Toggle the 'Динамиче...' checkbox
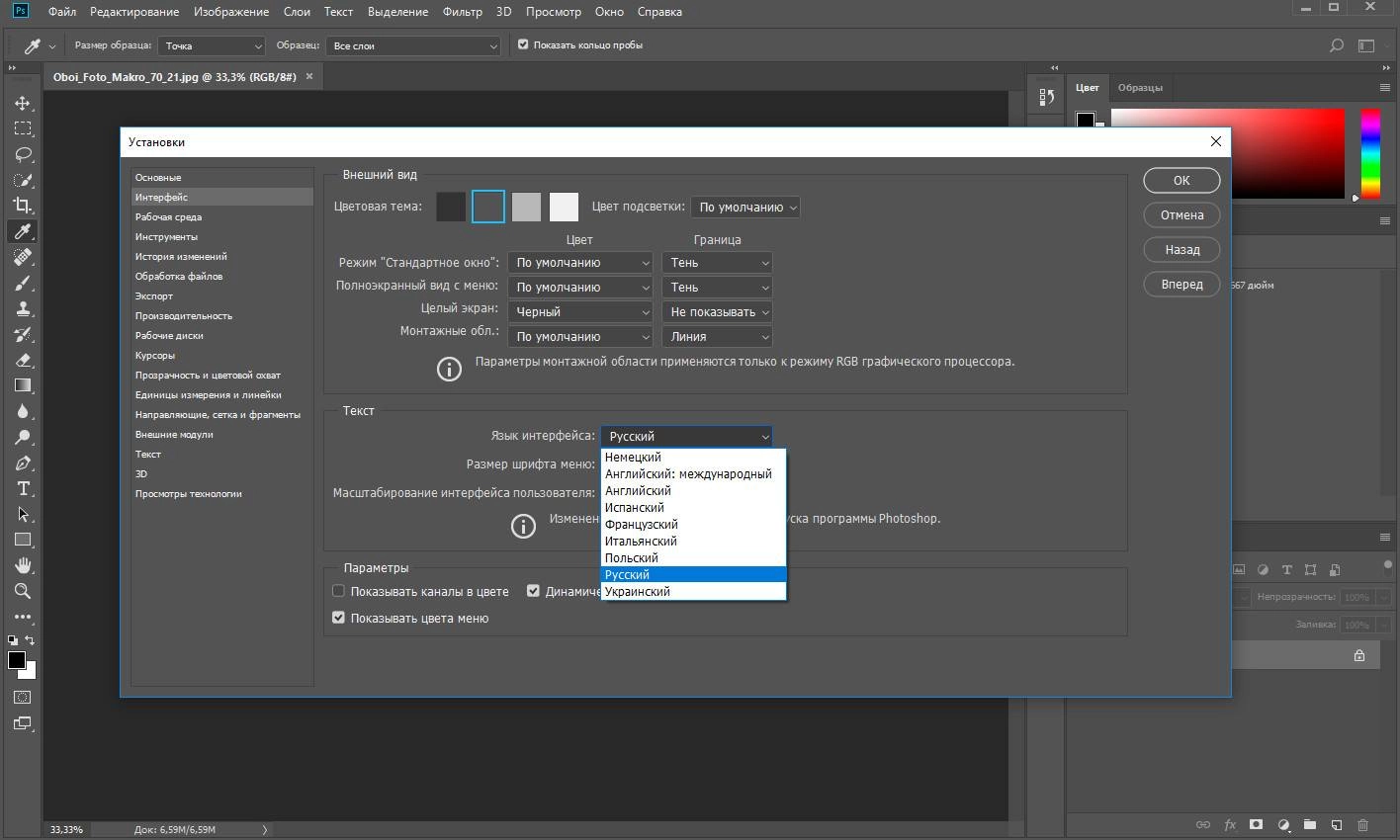 click(533, 591)
